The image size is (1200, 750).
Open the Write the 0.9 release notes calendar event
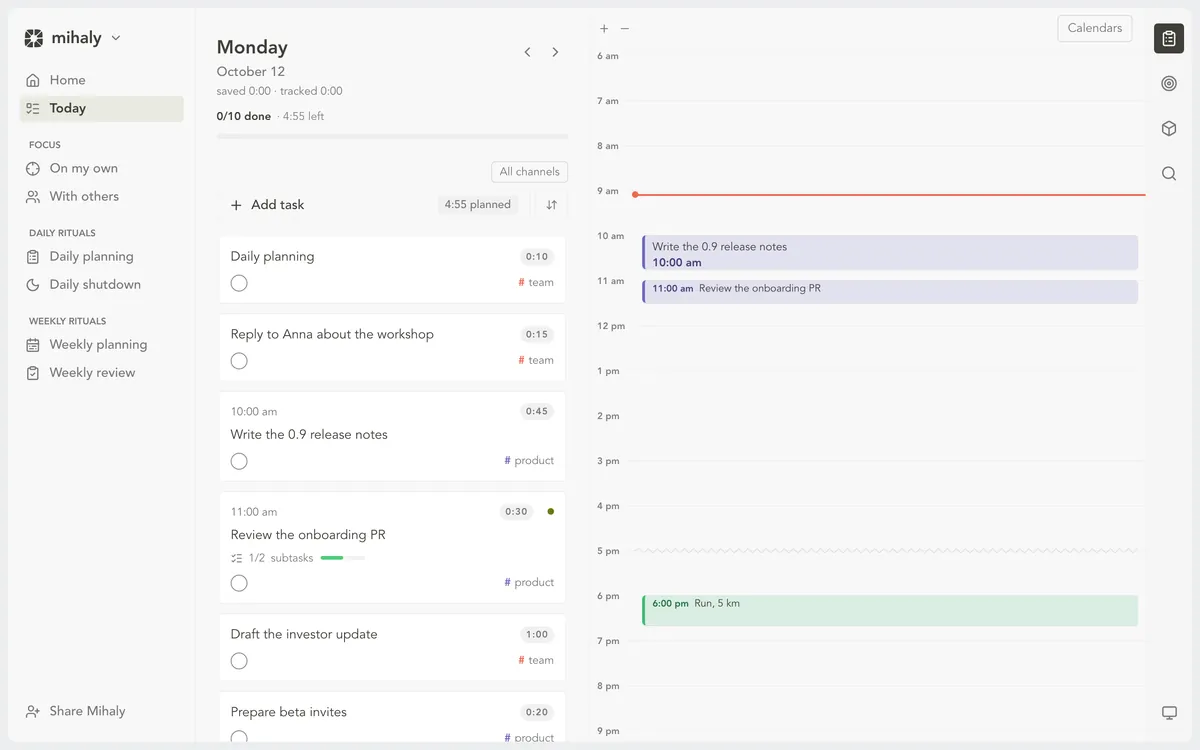(890, 253)
